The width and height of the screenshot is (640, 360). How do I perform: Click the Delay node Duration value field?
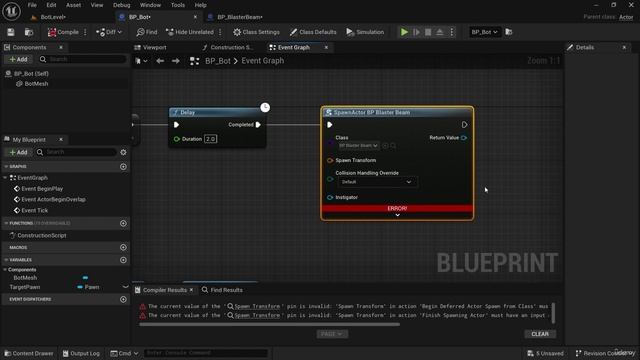pyautogui.click(x=210, y=139)
